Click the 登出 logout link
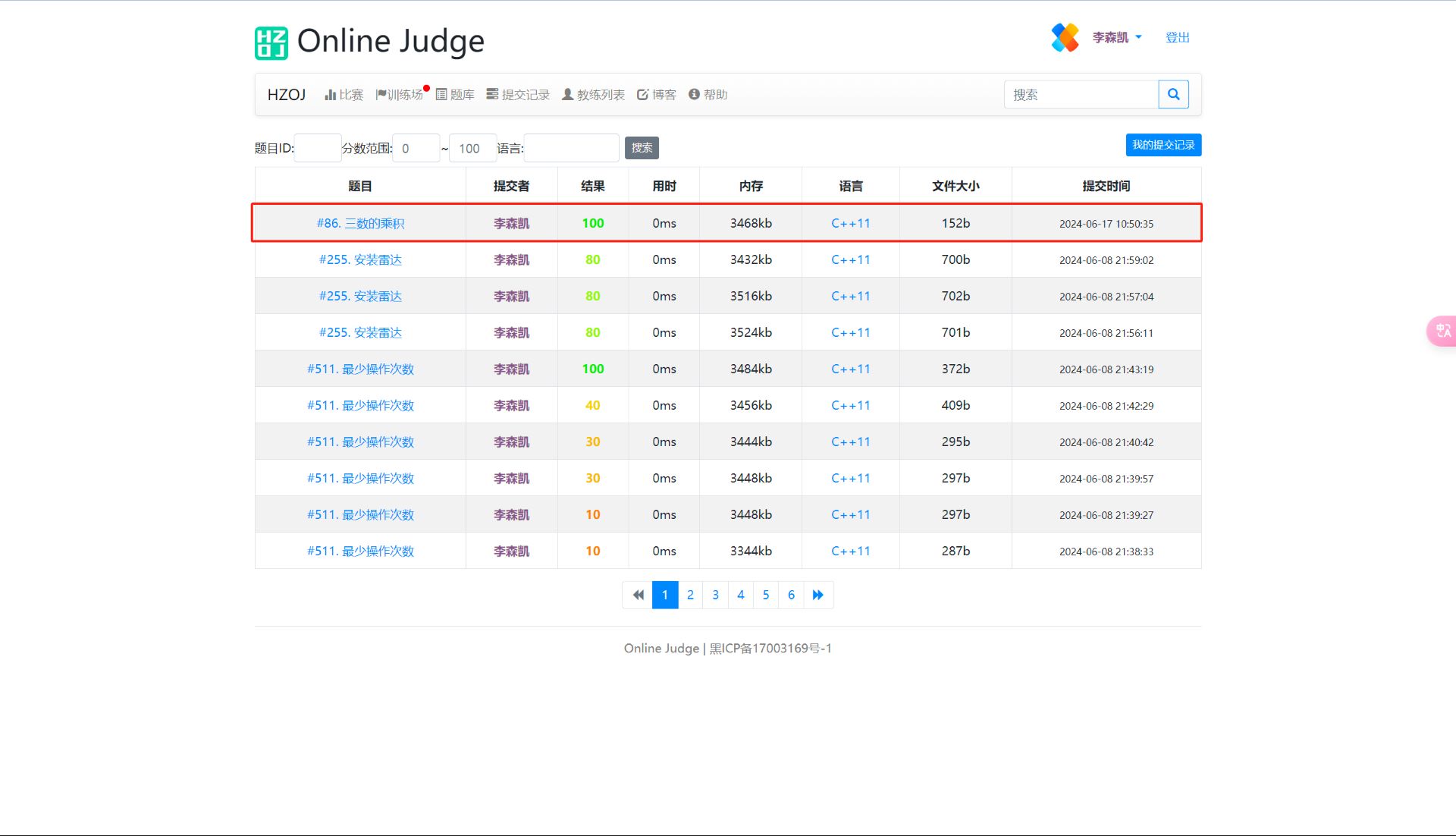This screenshot has width=1456, height=836. 1178,37
